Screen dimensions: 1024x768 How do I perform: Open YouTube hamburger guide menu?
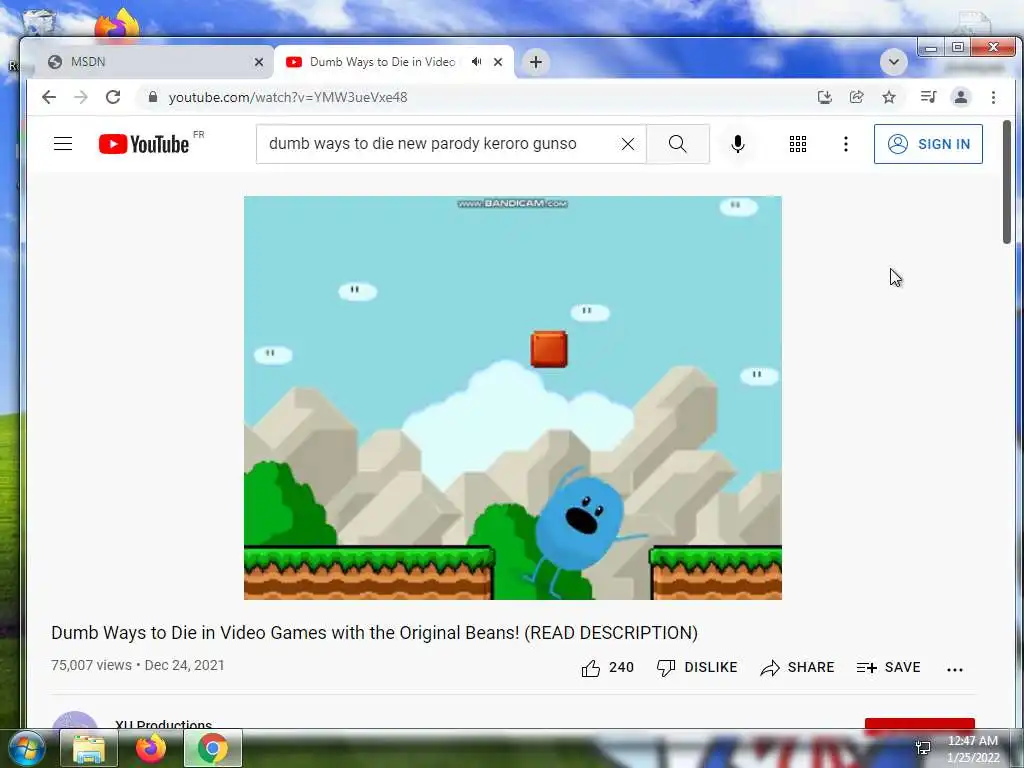tap(63, 144)
